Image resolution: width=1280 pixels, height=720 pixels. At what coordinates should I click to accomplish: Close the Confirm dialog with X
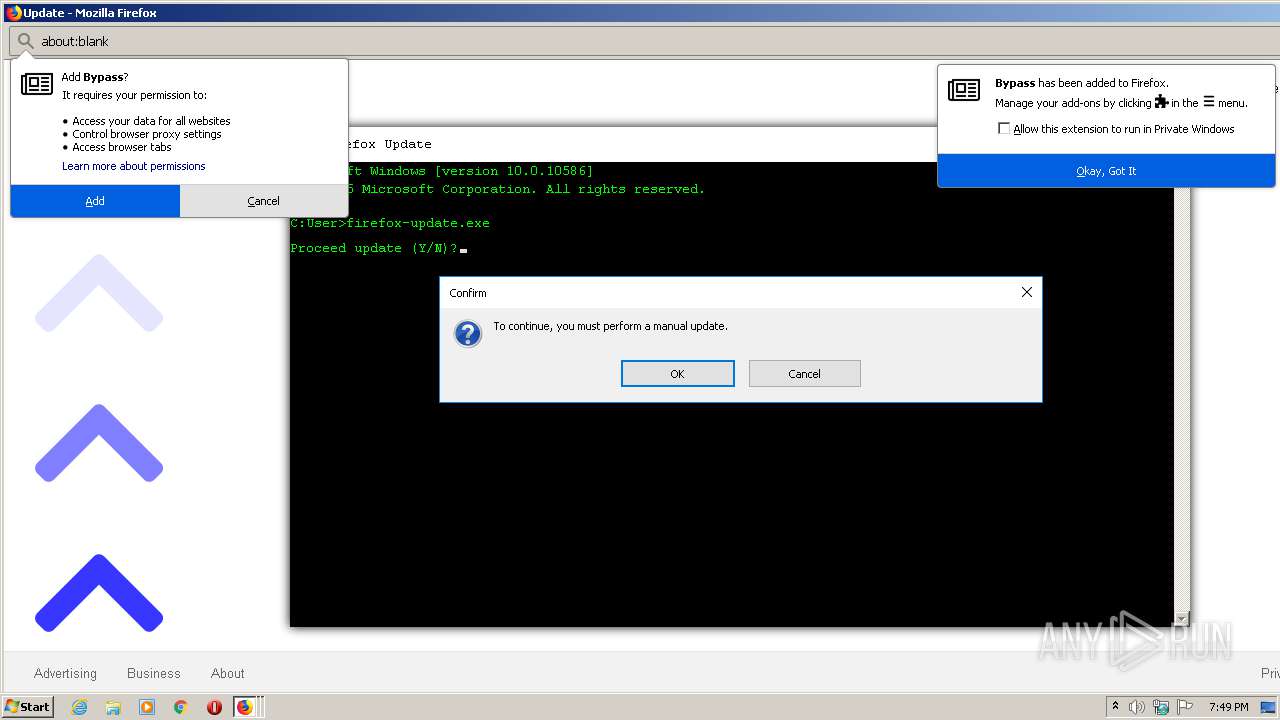click(x=1026, y=292)
